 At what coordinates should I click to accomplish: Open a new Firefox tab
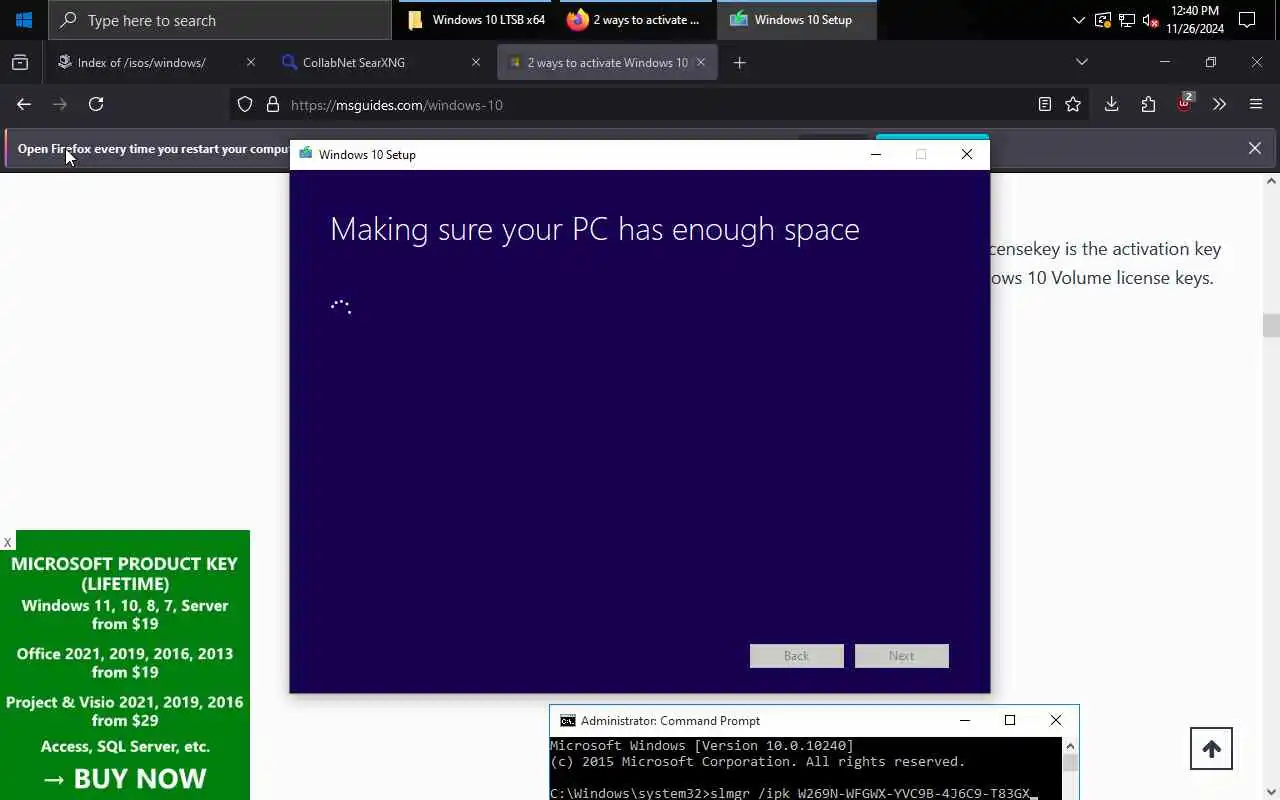point(740,62)
